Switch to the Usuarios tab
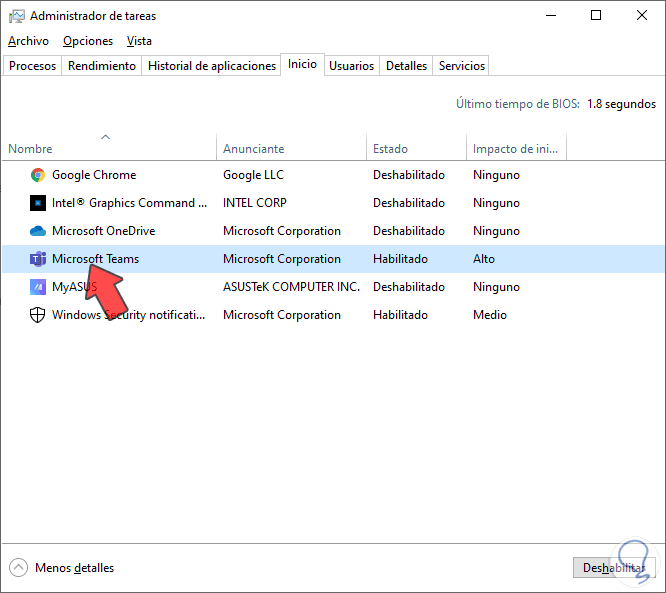Viewport: 666px width, 593px height. click(x=352, y=66)
